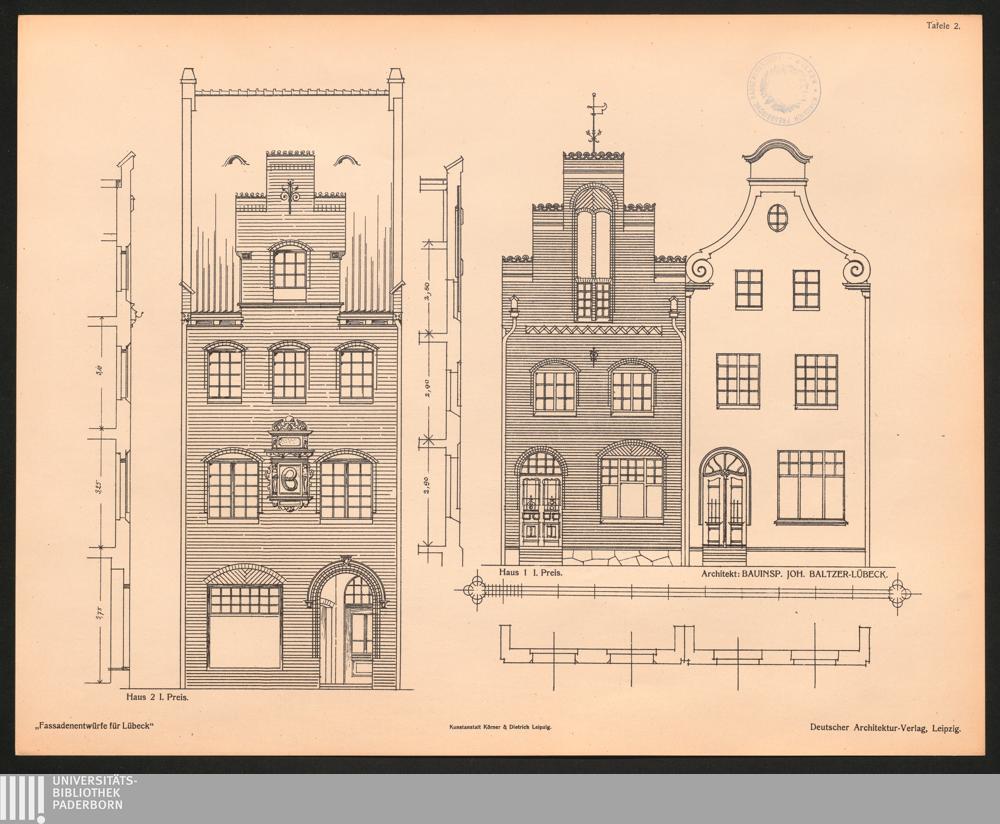Click the rosette at the scale bar's right end
1000x824 pixels.
click(x=900, y=593)
